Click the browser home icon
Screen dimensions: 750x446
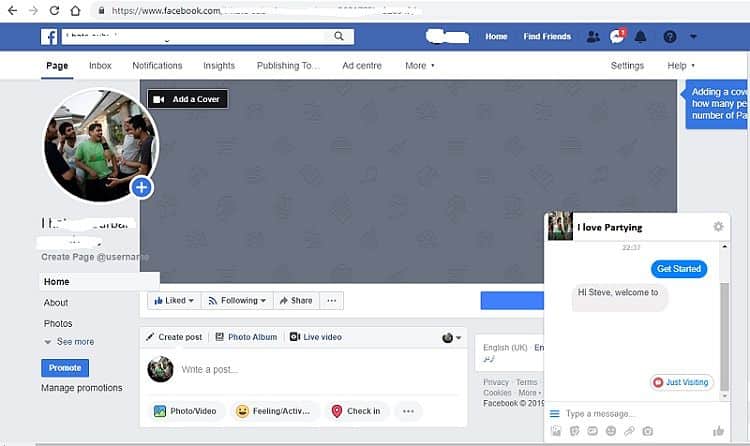(75, 11)
